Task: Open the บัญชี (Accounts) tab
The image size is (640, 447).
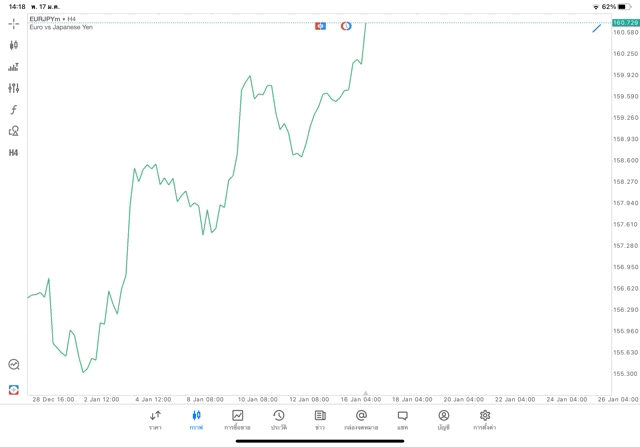Action: [443, 419]
